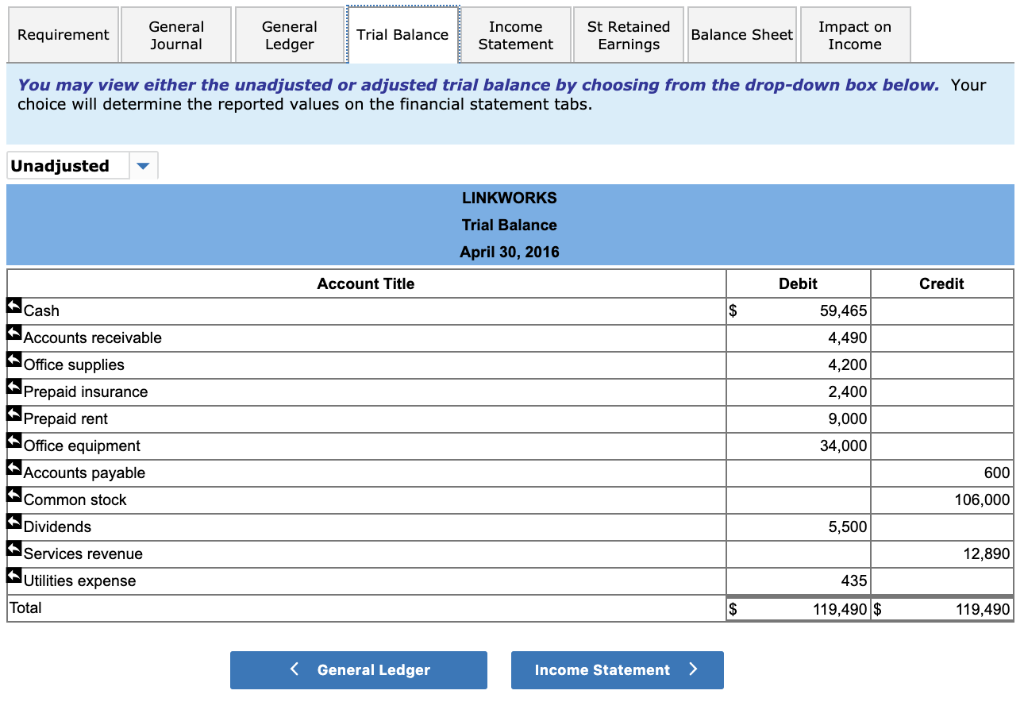
Task: Switch to the General Journal tab
Action: tap(176, 35)
